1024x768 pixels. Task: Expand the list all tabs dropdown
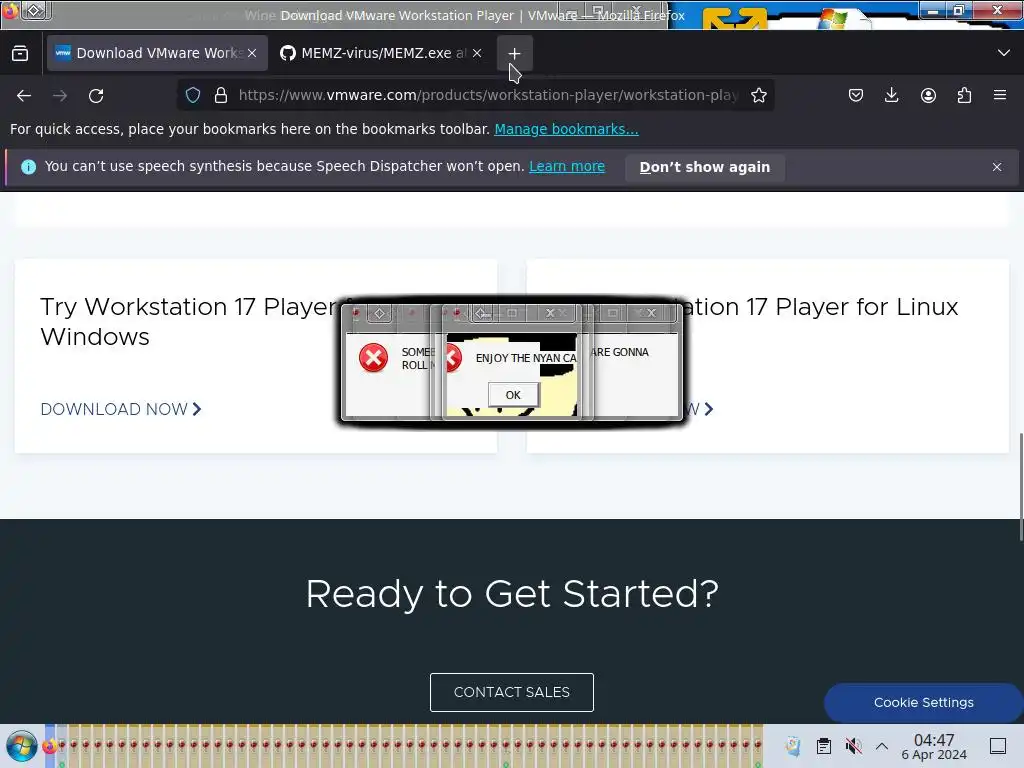[x=1004, y=53]
